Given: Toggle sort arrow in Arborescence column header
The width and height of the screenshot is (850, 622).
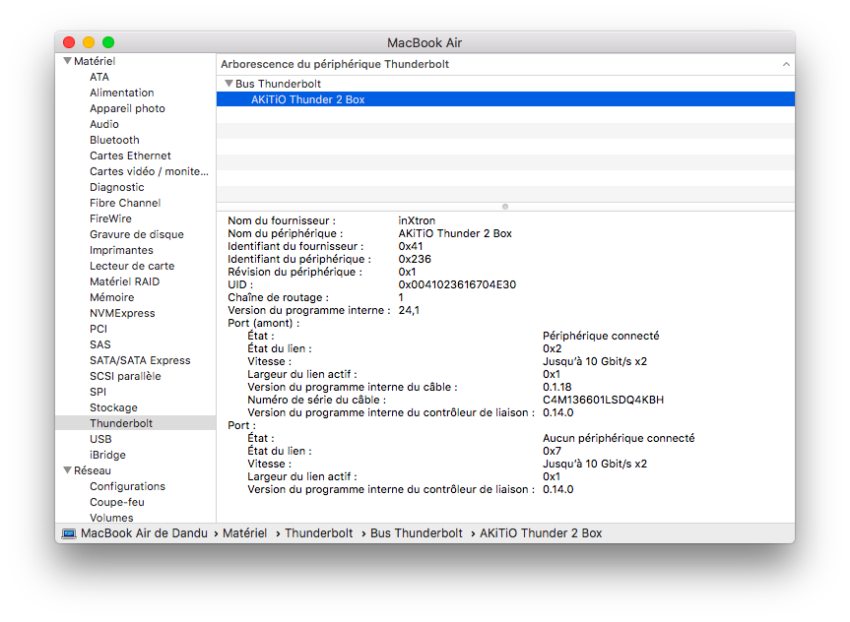Looking at the screenshot, I should 786,64.
